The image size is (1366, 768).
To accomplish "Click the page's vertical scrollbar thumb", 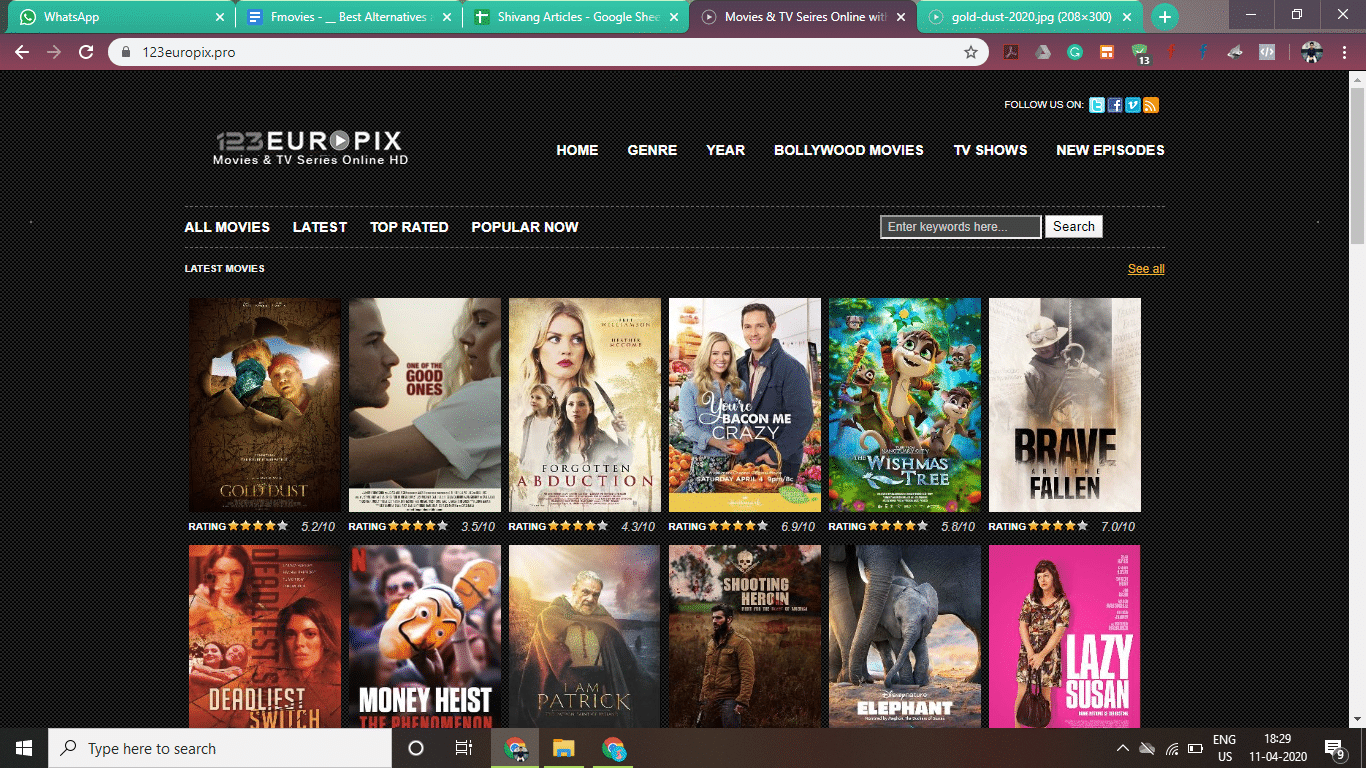I will tap(1357, 167).
